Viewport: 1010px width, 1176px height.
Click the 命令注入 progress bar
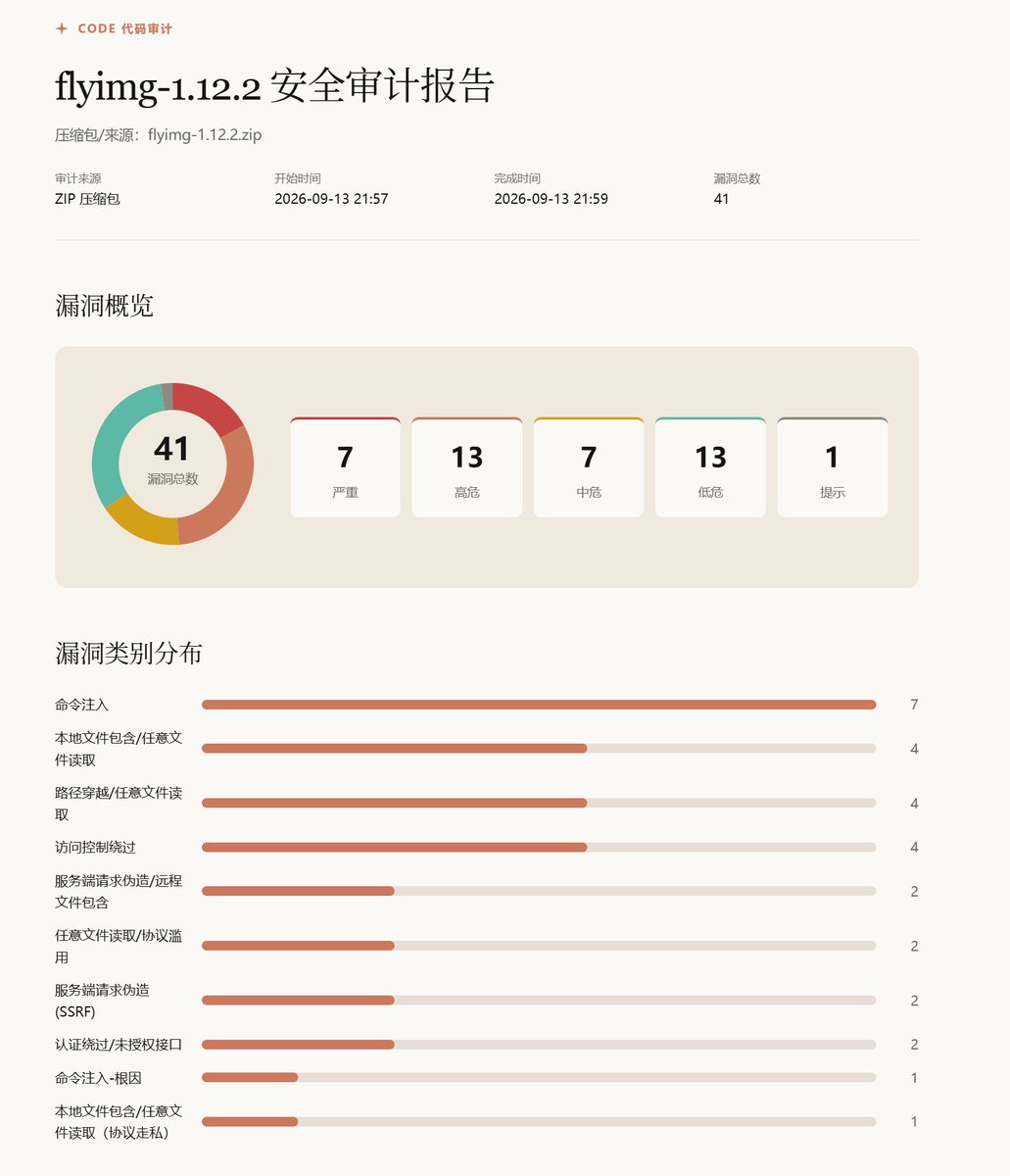(539, 705)
